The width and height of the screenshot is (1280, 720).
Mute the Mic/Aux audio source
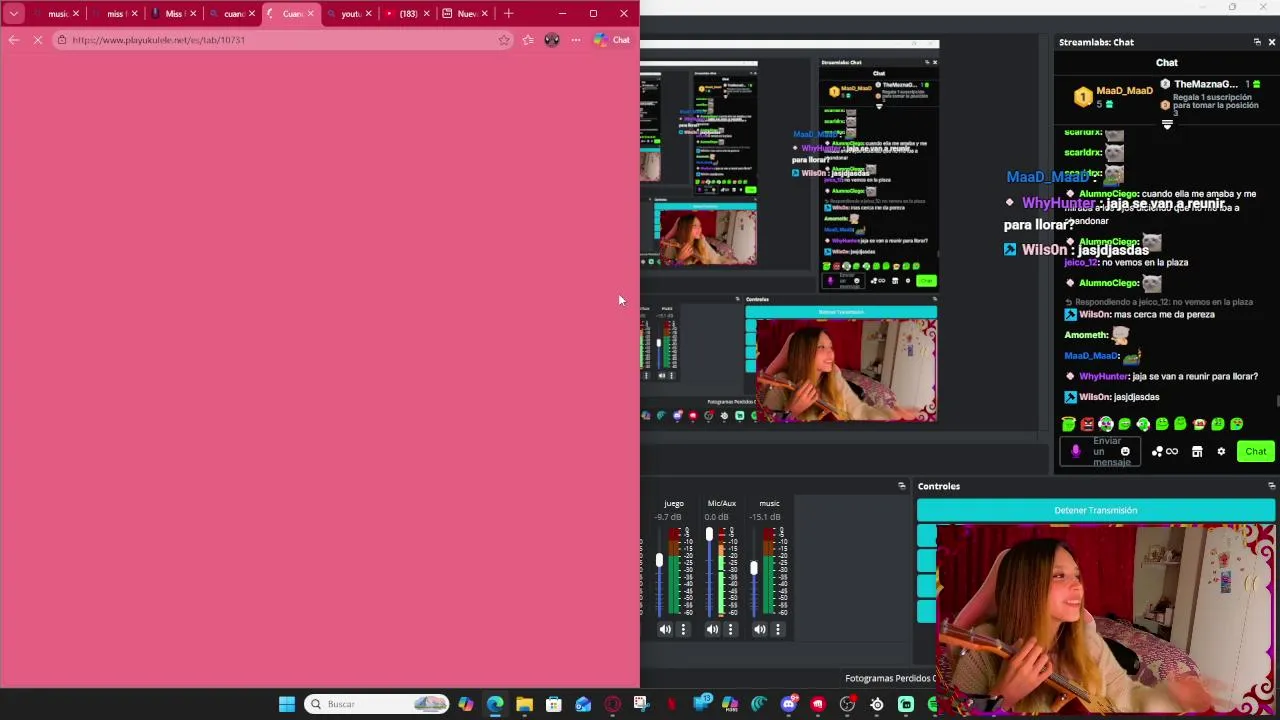tap(712, 629)
